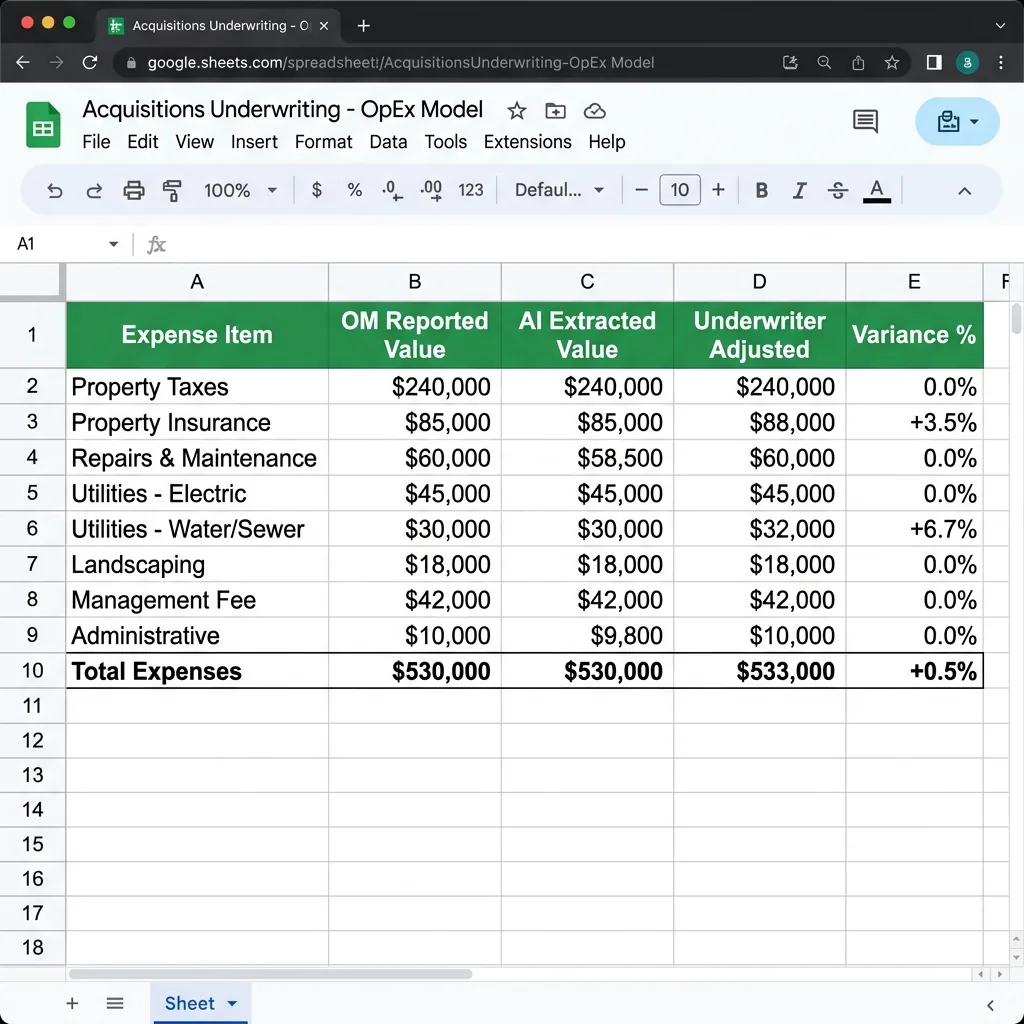1024x1024 pixels.
Task: Open the Name box dropdown next to A1
Action: point(114,244)
